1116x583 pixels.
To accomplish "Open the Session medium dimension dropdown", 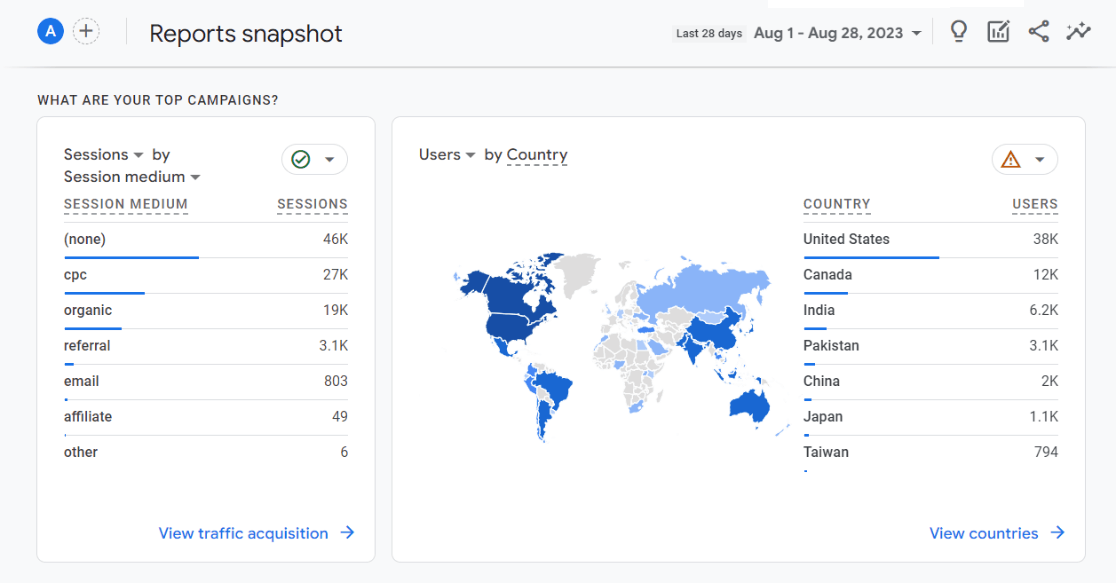I will (131, 177).
